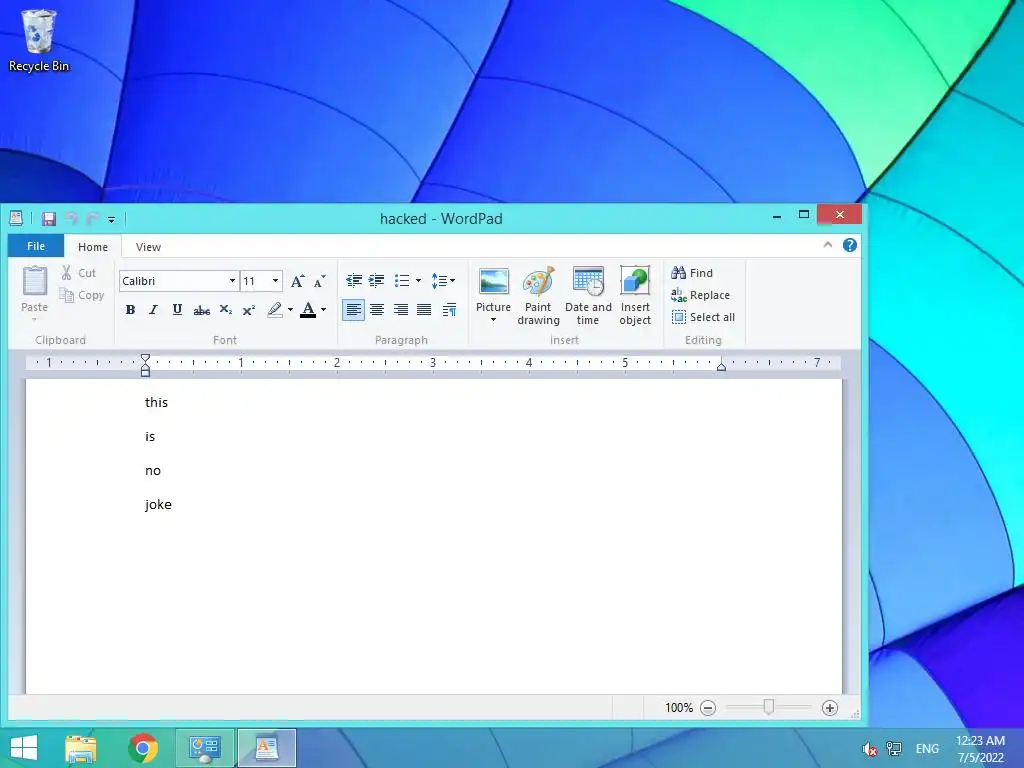The image size is (1024, 768).
Task: Click the Cut button
Action: tap(79, 273)
